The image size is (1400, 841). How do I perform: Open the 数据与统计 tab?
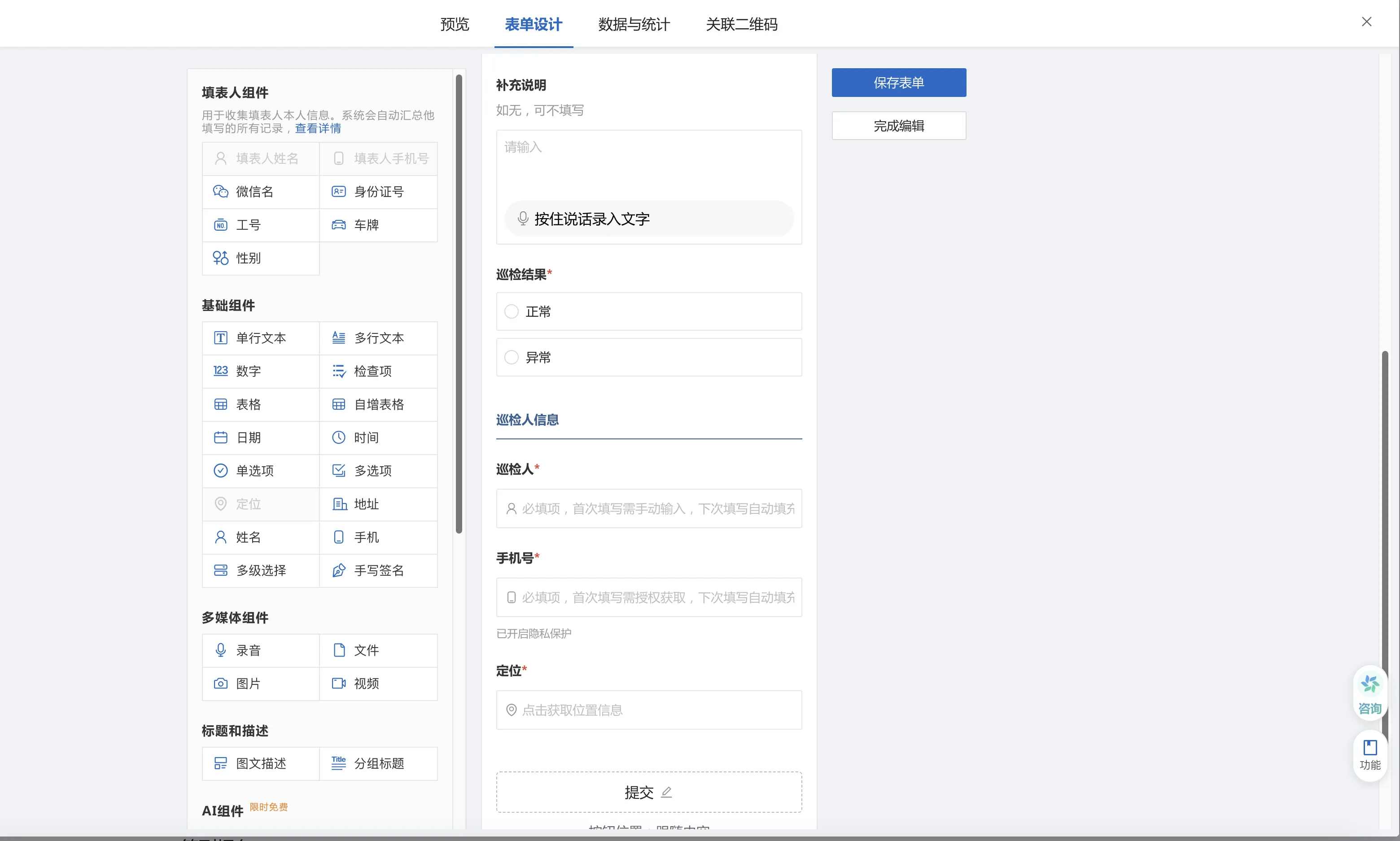[634, 24]
